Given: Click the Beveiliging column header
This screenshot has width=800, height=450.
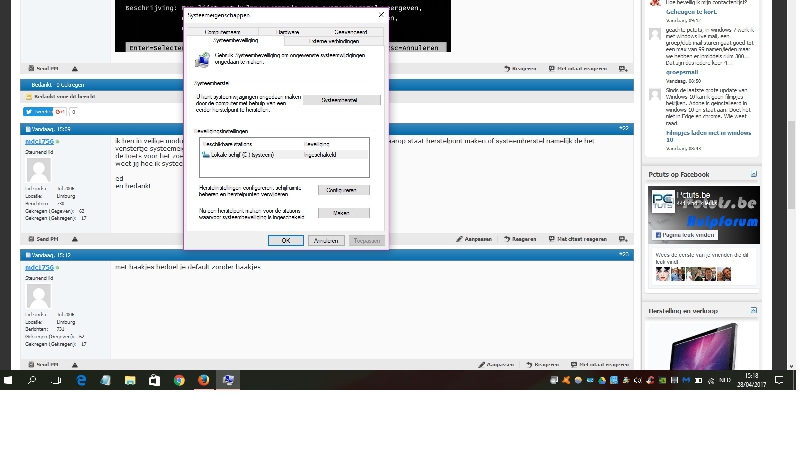Looking at the screenshot, I should [317, 144].
